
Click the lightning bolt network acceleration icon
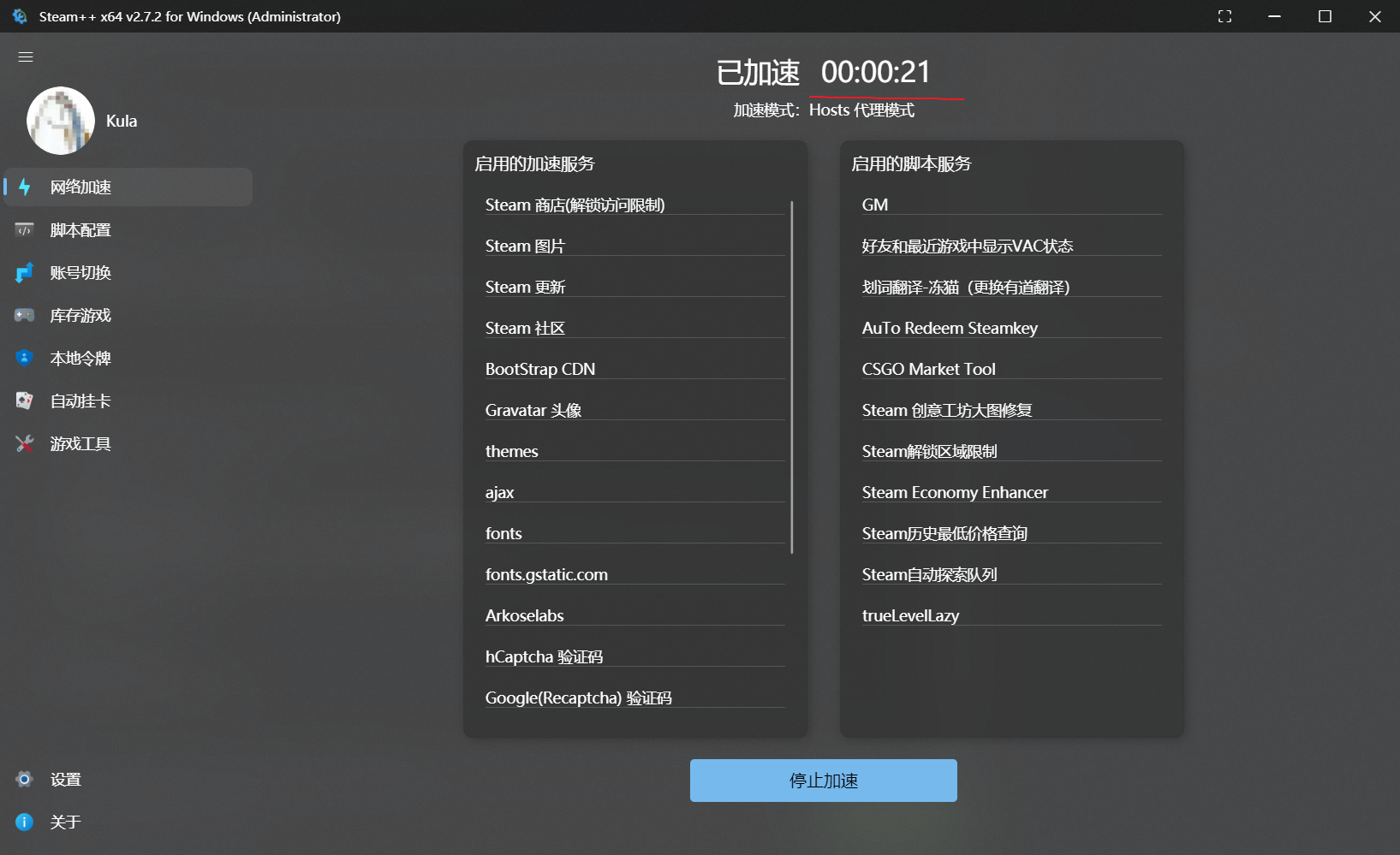[24, 187]
